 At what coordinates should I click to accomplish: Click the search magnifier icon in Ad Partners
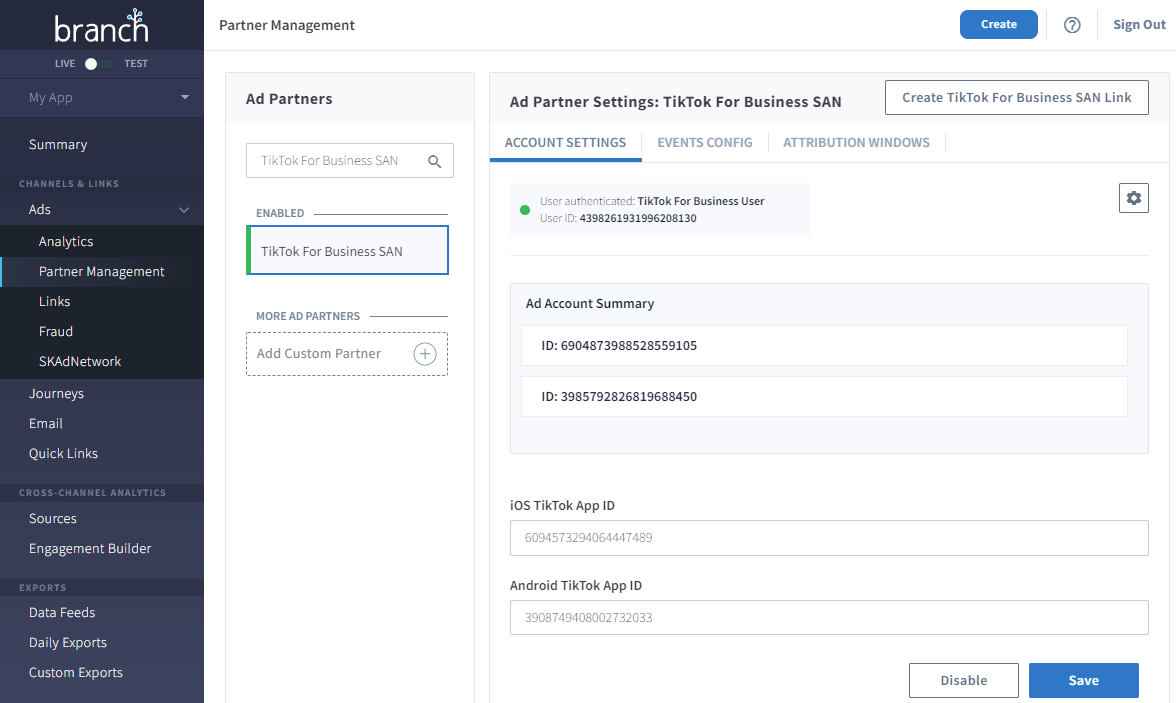[434, 161]
